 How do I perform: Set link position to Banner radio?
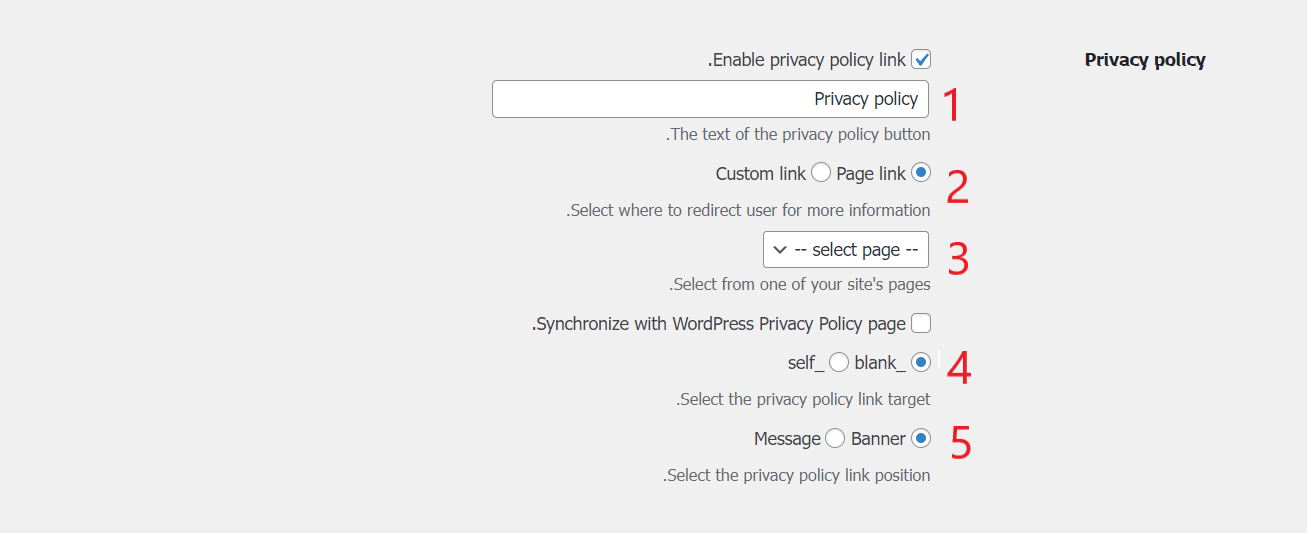point(921,438)
